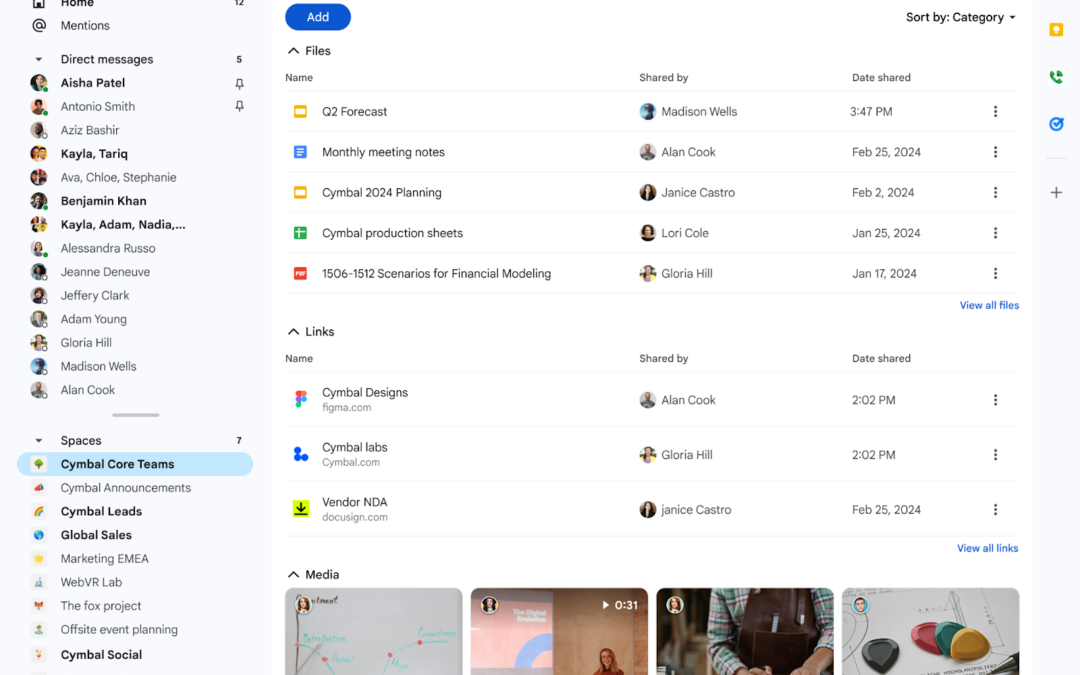The image size is (1080, 675).
Task: Open more options for Vendor NDA link
Action: [995, 510]
